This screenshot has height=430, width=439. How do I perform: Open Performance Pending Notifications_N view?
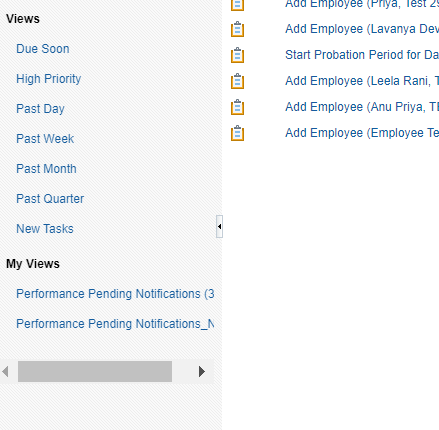coord(115,324)
